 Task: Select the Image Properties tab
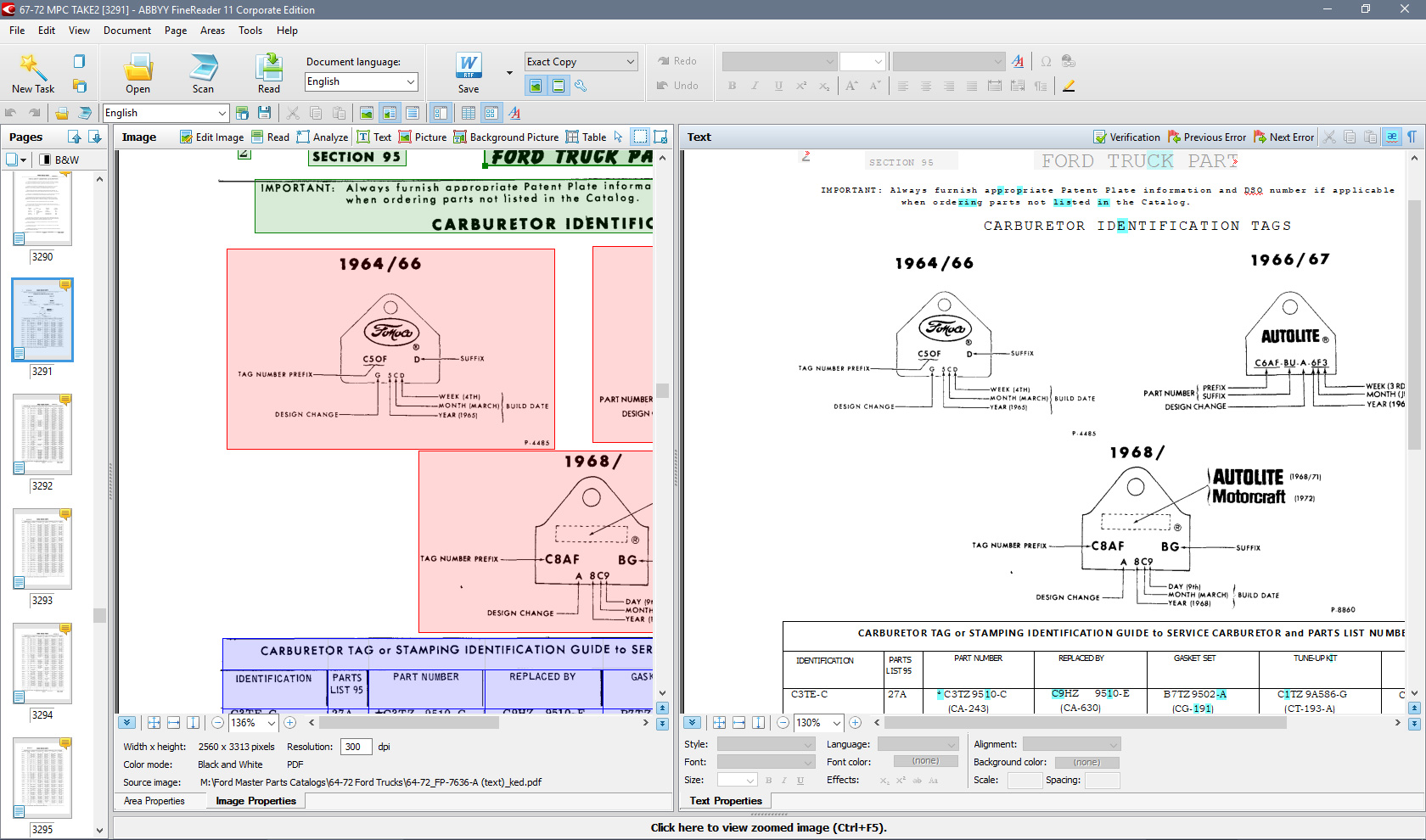click(255, 801)
